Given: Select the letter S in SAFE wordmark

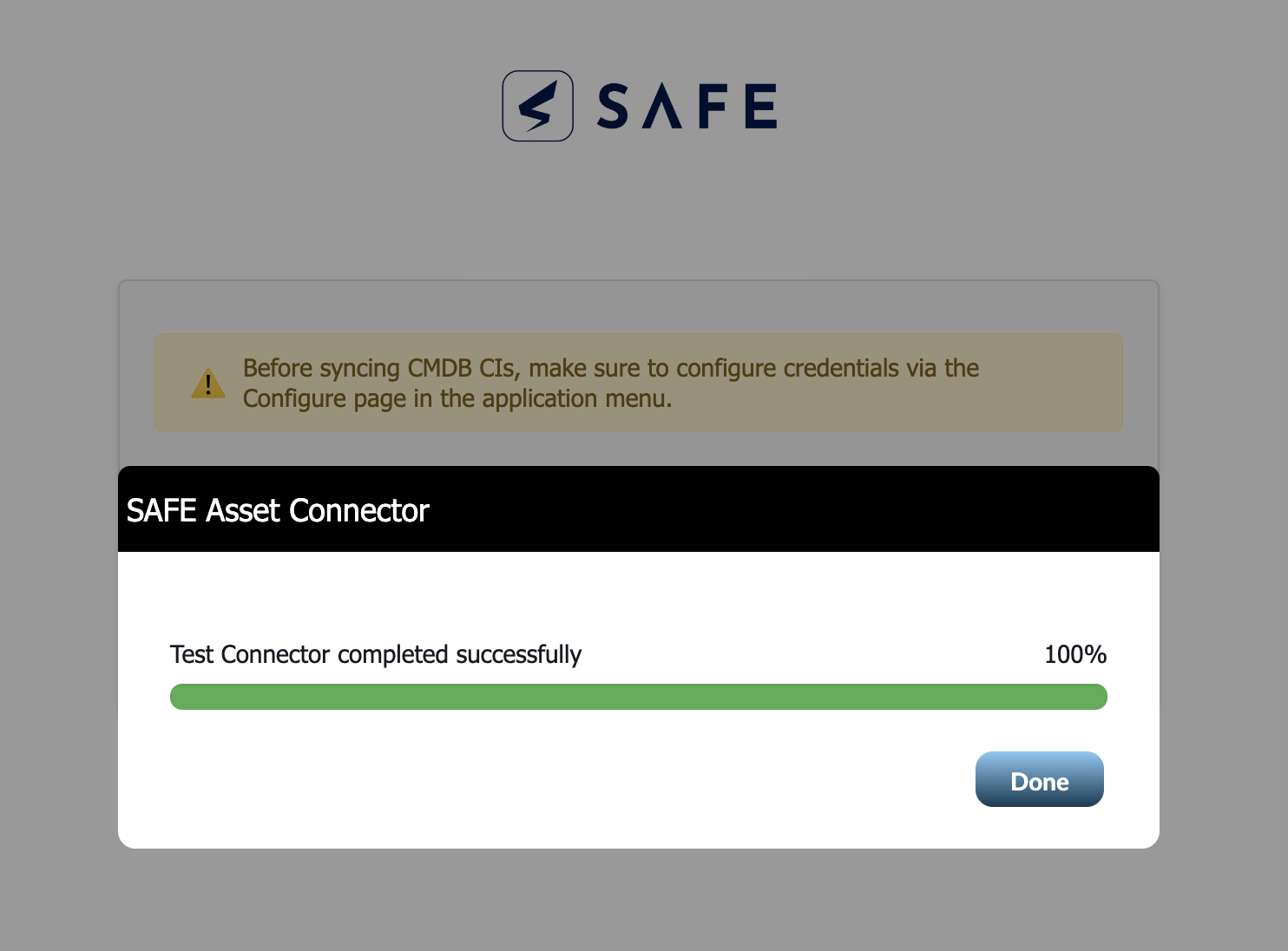Looking at the screenshot, I should pos(613,106).
